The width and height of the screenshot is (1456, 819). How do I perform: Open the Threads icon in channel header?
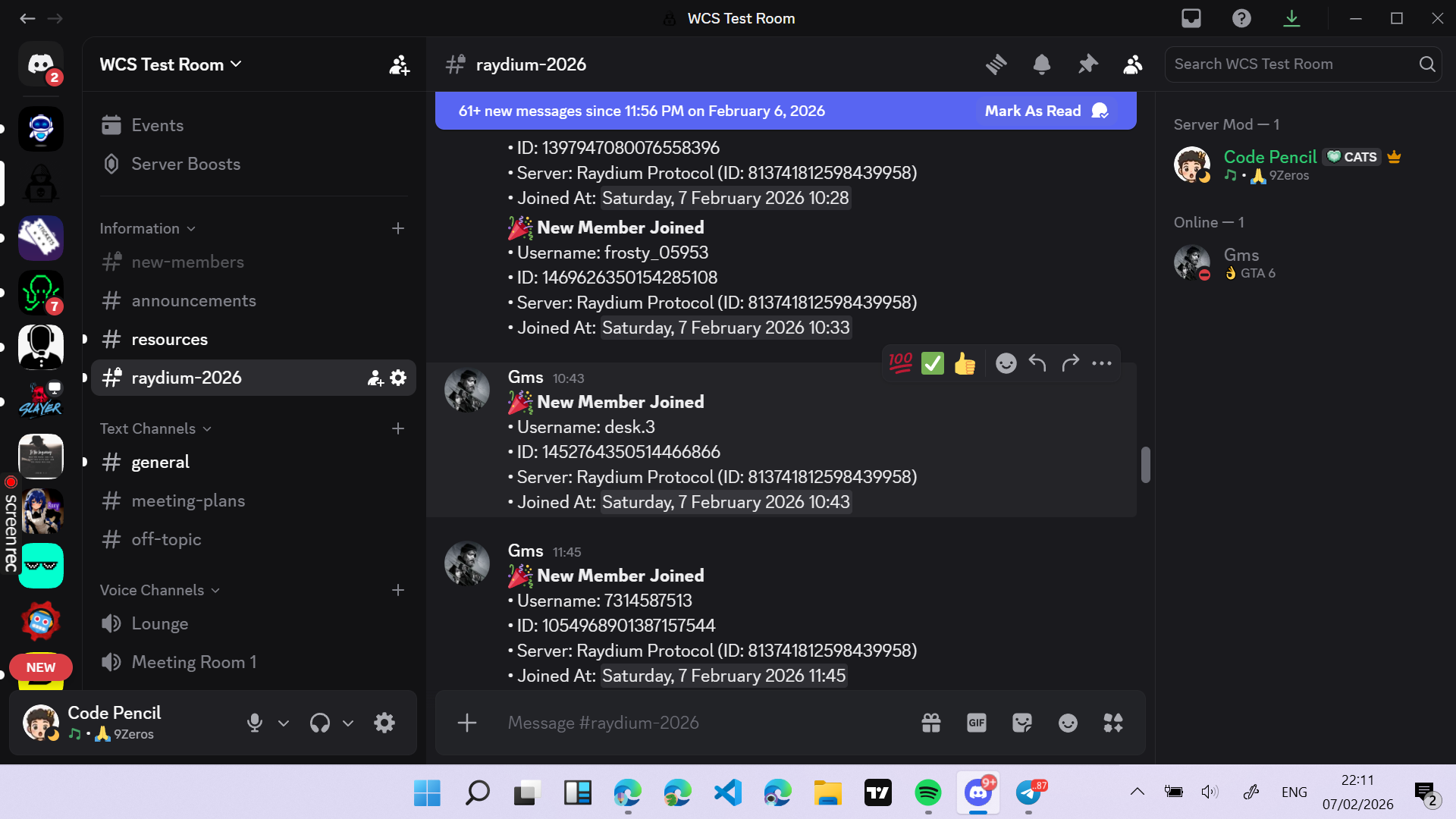996,64
